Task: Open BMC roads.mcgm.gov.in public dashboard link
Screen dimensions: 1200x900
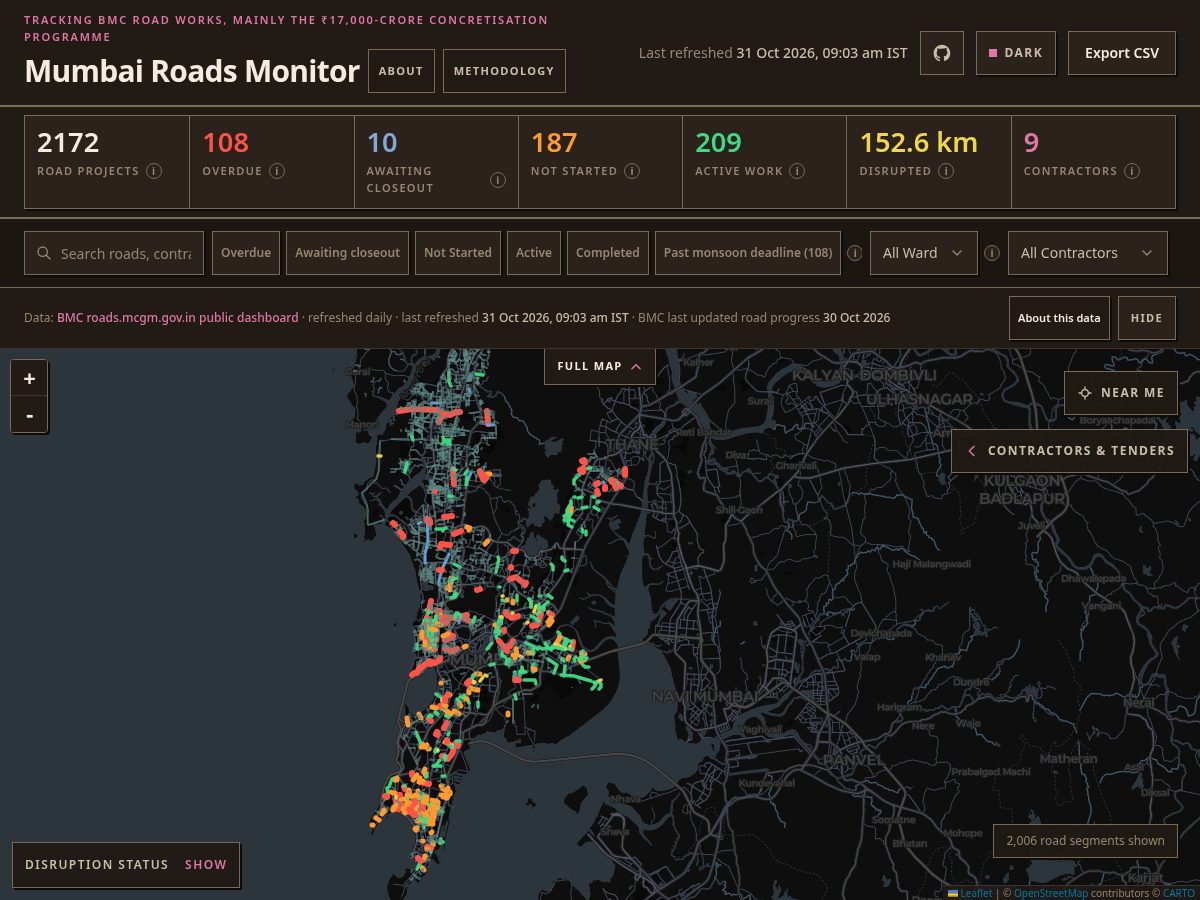Action: (177, 317)
